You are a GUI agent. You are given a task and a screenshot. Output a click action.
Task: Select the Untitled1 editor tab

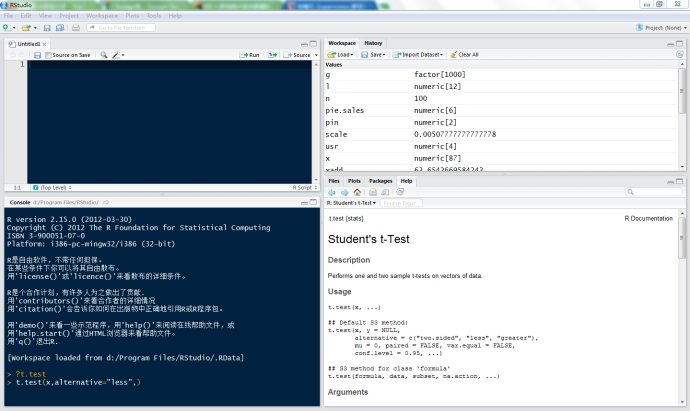click(28, 44)
